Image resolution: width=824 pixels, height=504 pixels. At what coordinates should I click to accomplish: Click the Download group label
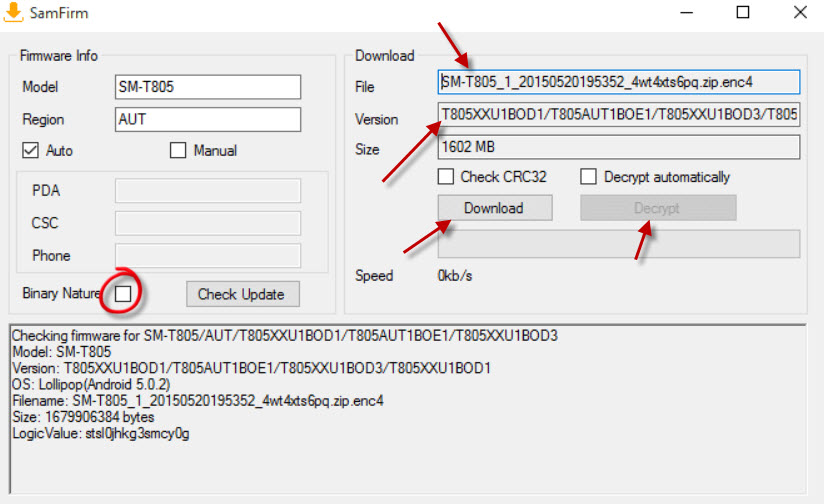point(385,56)
